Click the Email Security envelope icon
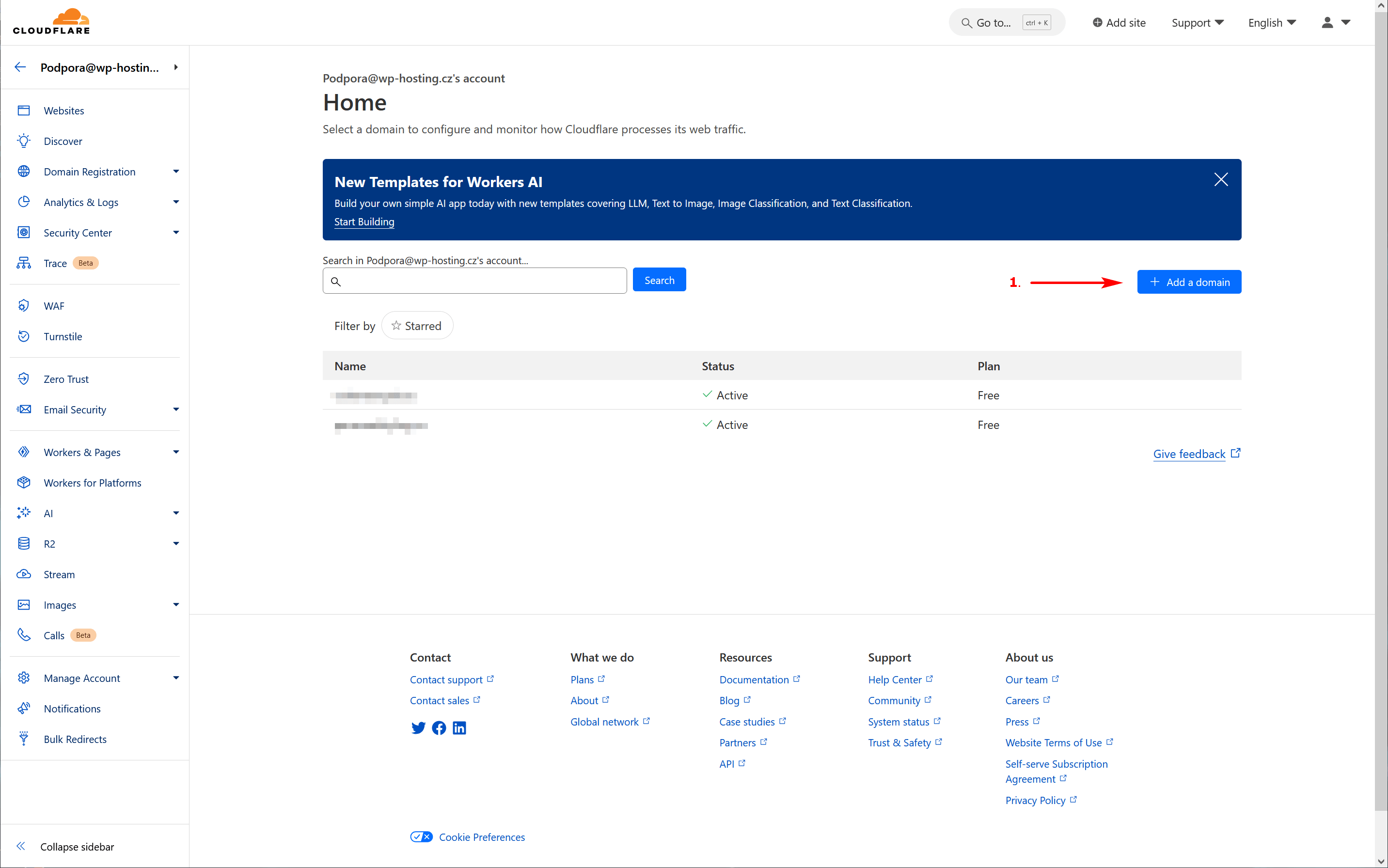Screen dimensions: 1388x868 click(x=24, y=410)
